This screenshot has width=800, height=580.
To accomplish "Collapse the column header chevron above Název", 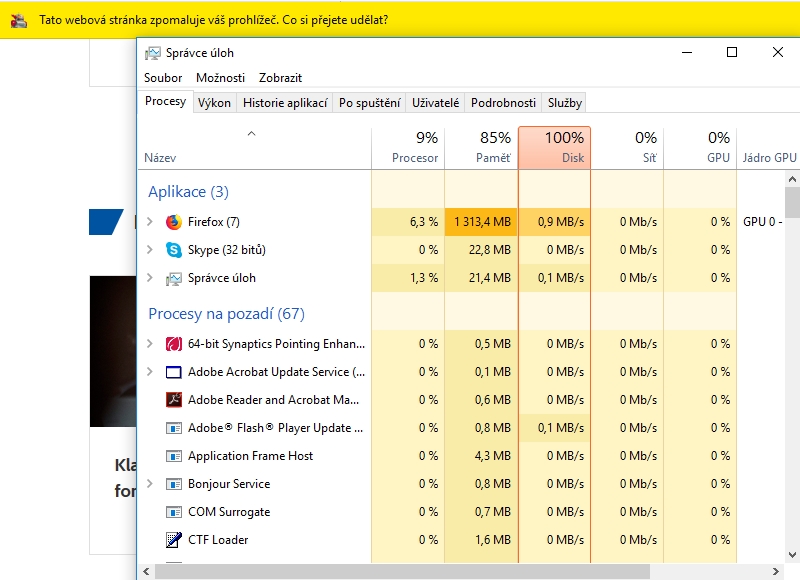I will coord(252,134).
